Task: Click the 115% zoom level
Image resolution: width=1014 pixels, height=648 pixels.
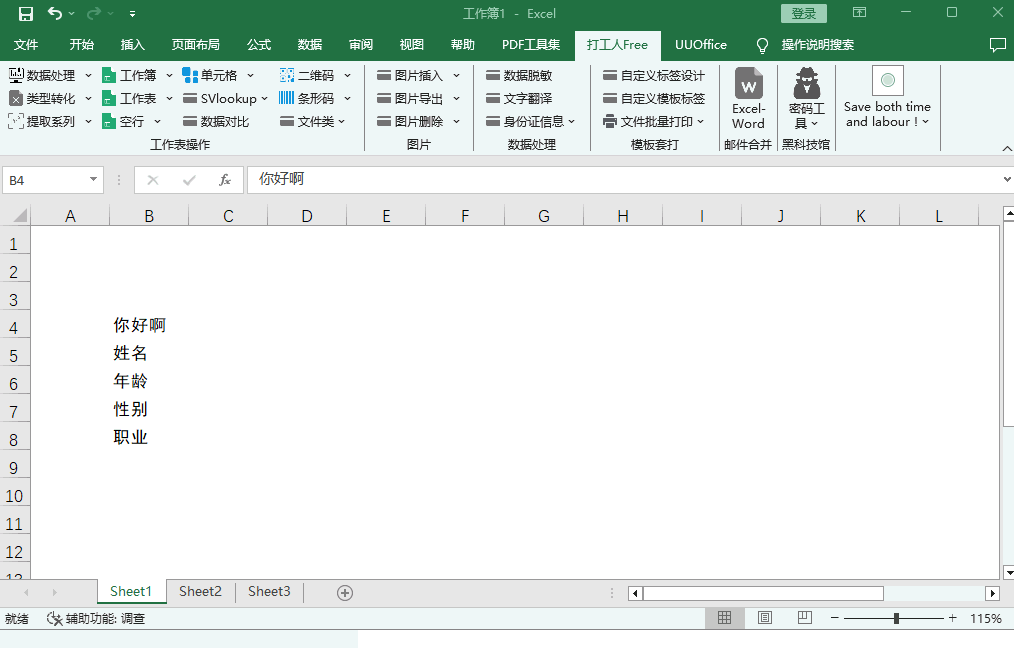Action: [x=986, y=619]
